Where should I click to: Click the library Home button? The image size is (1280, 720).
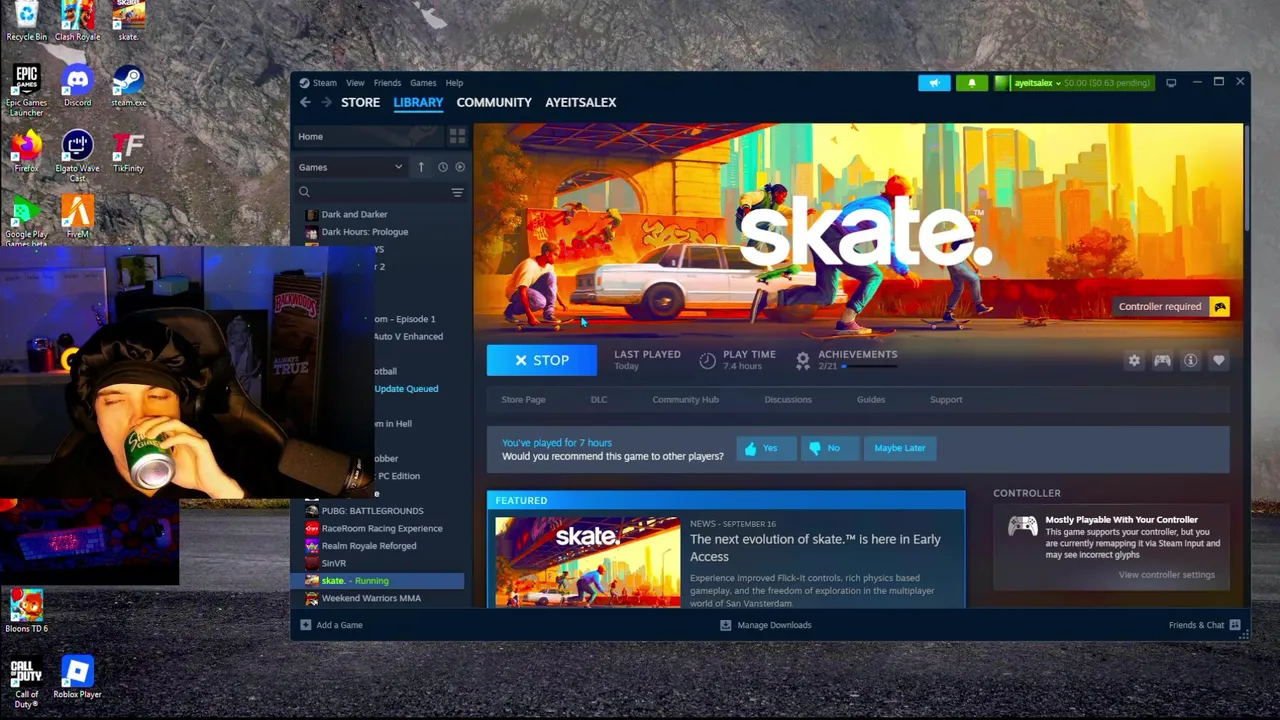click(369, 136)
